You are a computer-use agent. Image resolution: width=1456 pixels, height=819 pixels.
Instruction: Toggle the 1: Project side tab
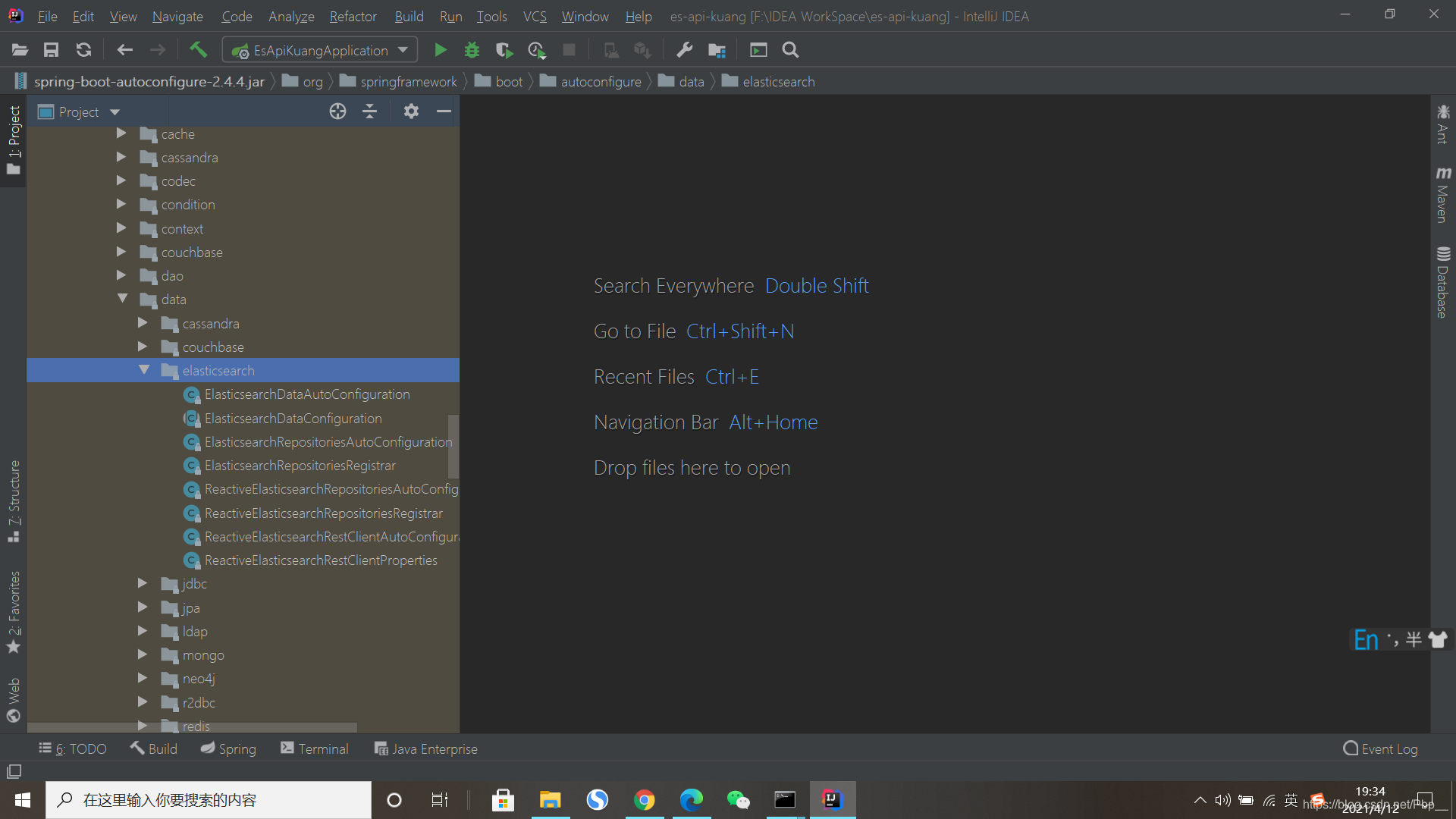[14, 140]
